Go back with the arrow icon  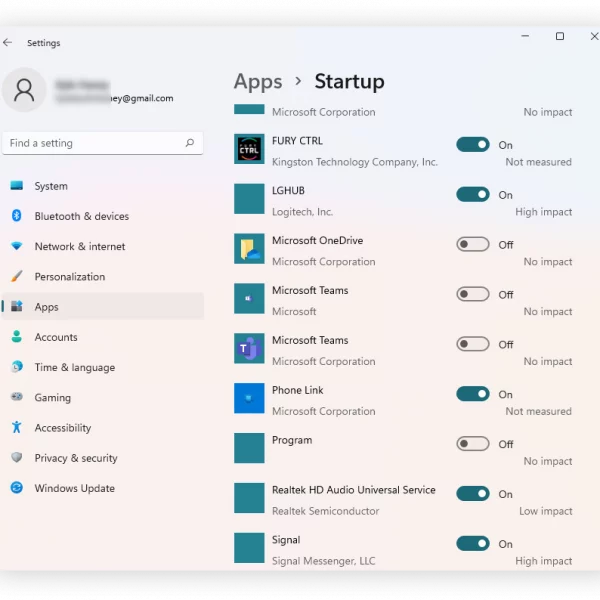[x=8, y=42]
